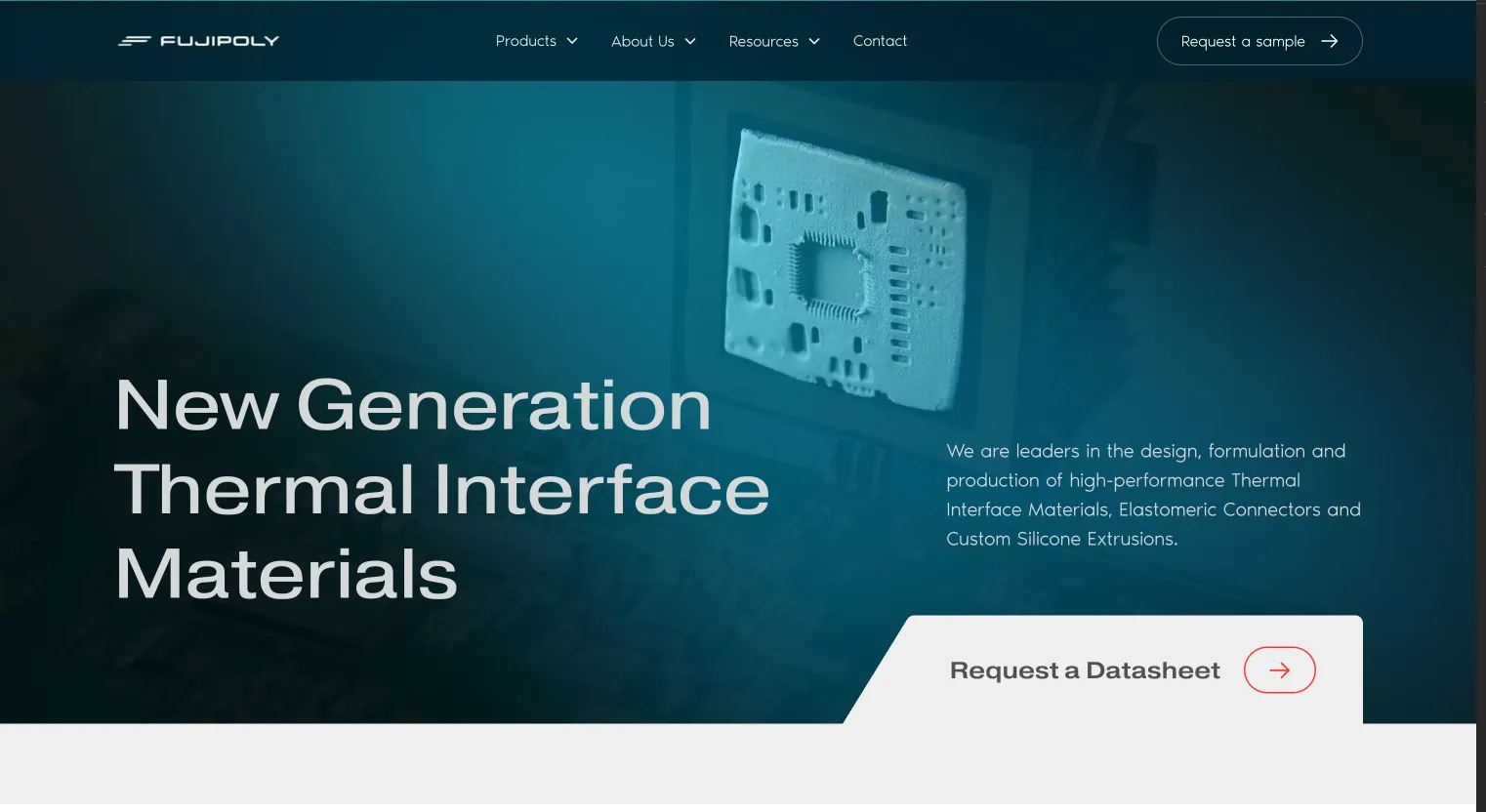
Task: Click the page's vertical scrollbar
Action: [1481, 406]
